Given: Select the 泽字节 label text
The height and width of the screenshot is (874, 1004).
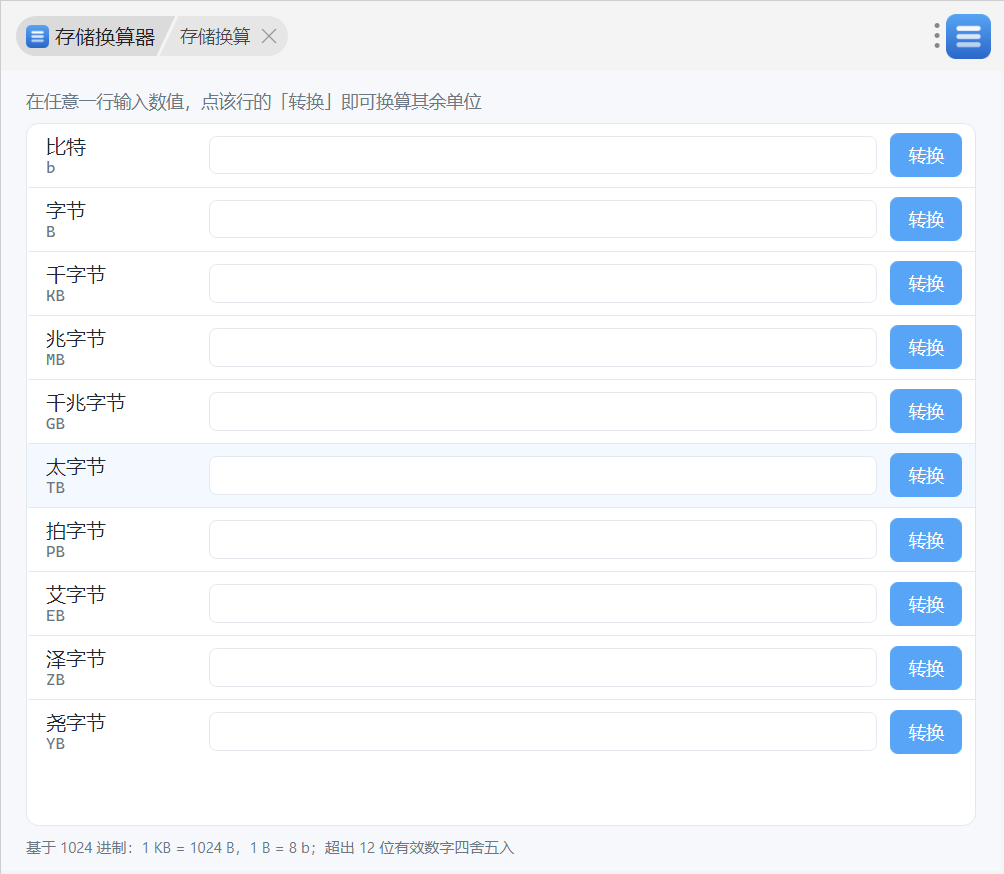Looking at the screenshot, I should (76, 659).
